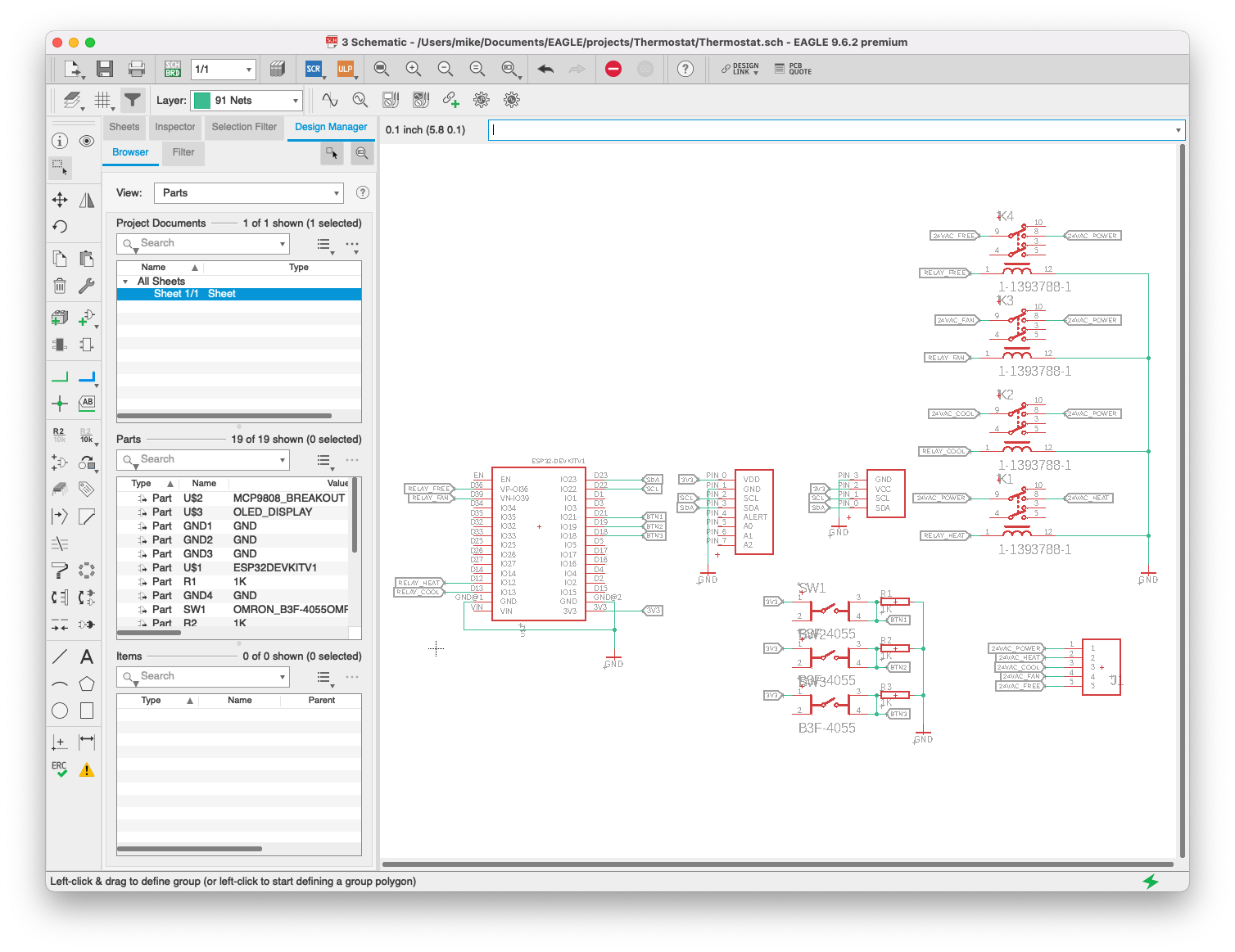This screenshot has height=952, width=1235.
Task: Open simulation settings gear icon
Action: (x=482, y=100)
